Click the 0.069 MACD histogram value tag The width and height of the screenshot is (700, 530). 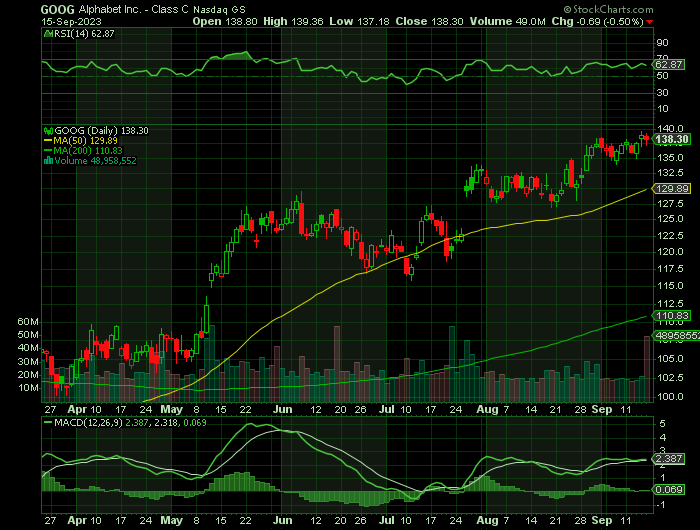coord(669,490)
